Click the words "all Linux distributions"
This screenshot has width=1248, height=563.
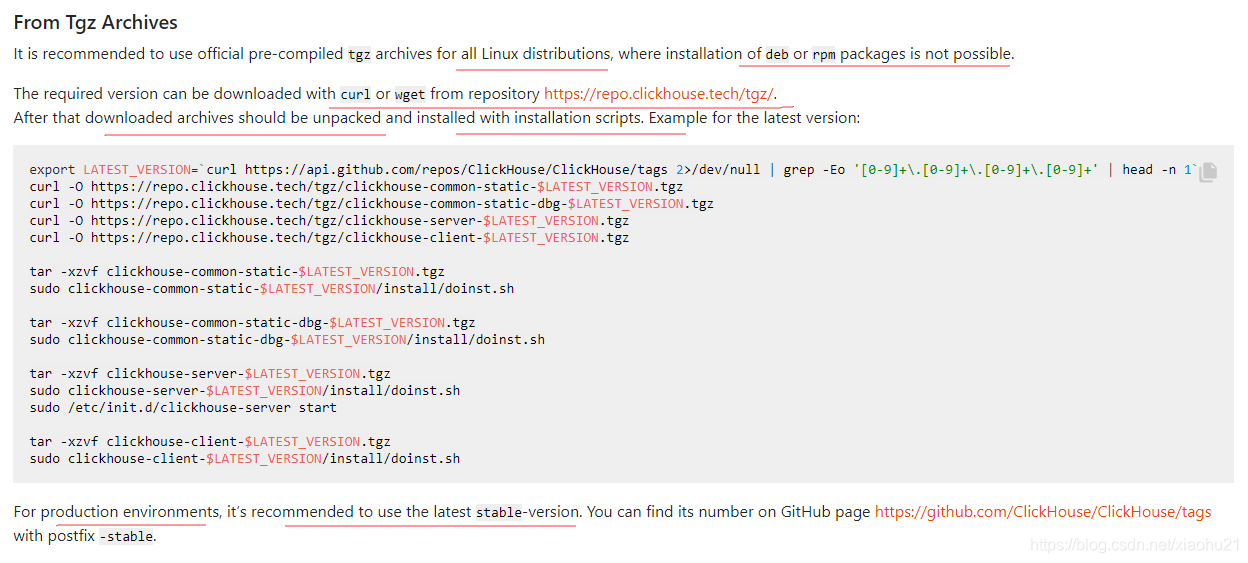[535, 54]
